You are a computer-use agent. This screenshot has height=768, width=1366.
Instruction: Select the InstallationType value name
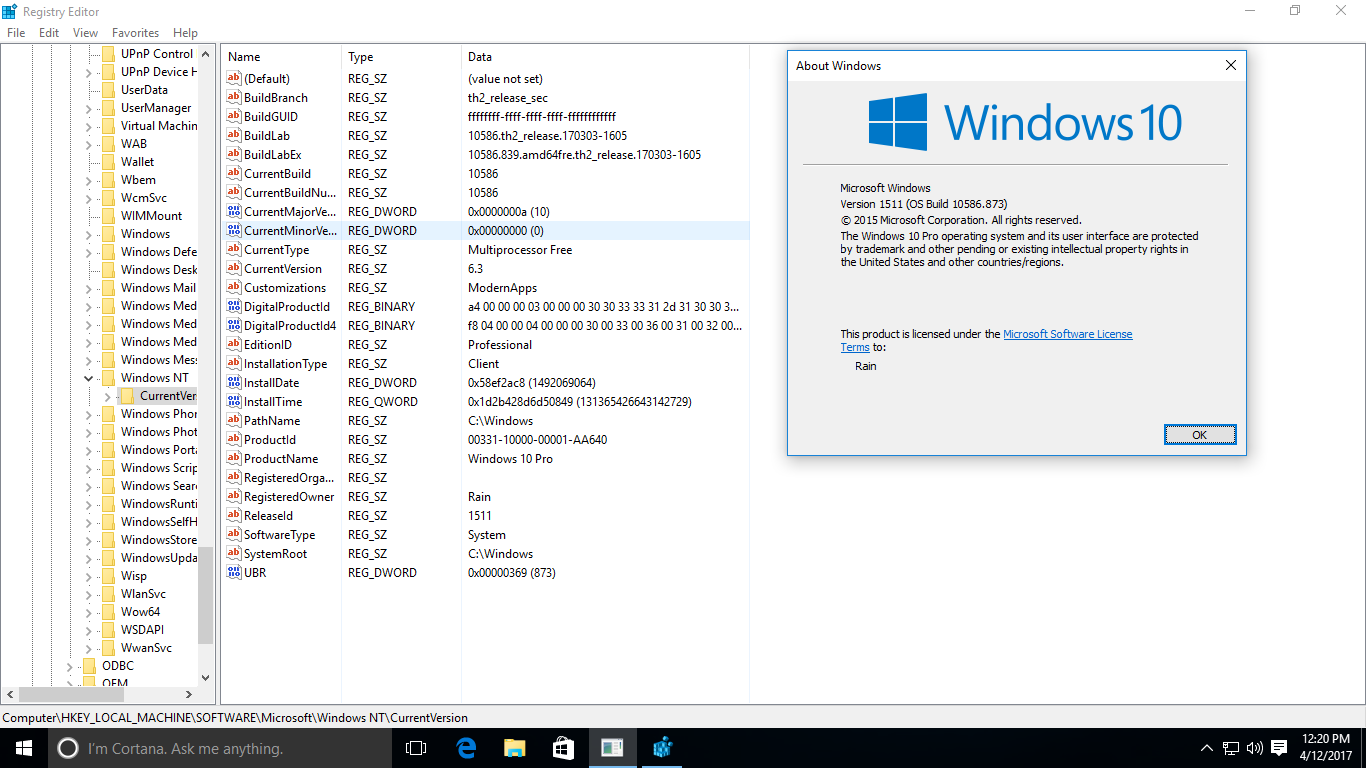click(x=285, y=364)
